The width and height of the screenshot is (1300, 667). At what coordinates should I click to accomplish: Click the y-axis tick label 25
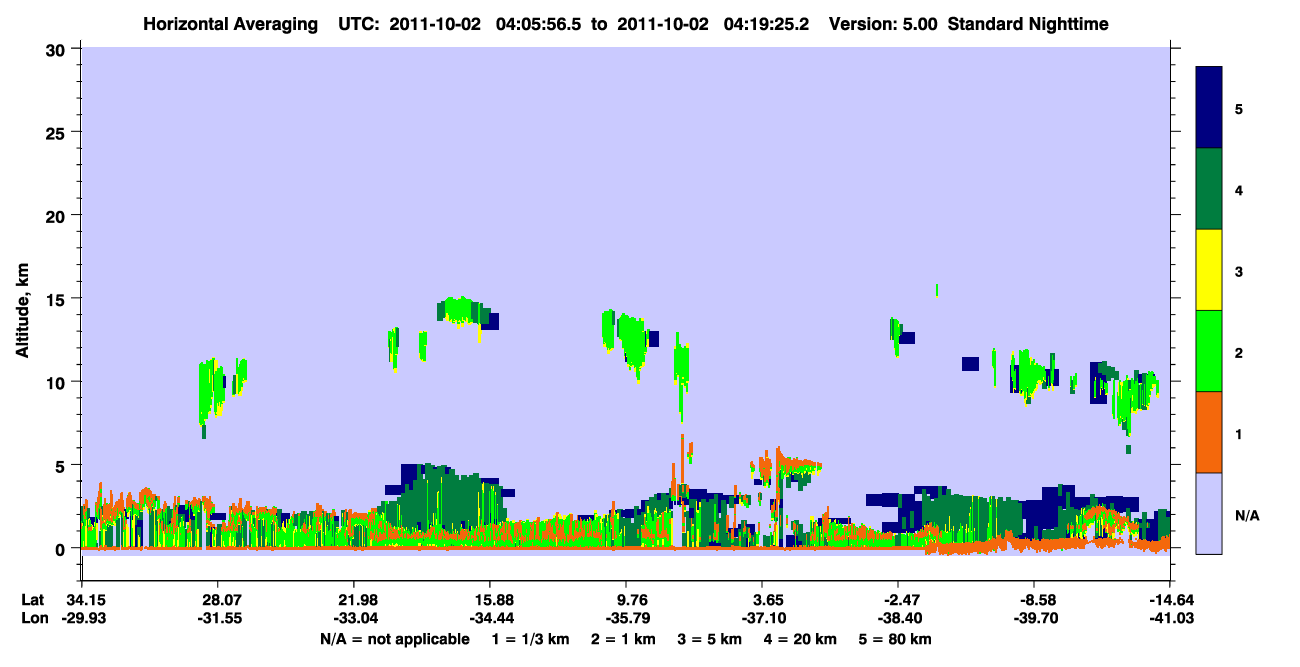point(58,132)
